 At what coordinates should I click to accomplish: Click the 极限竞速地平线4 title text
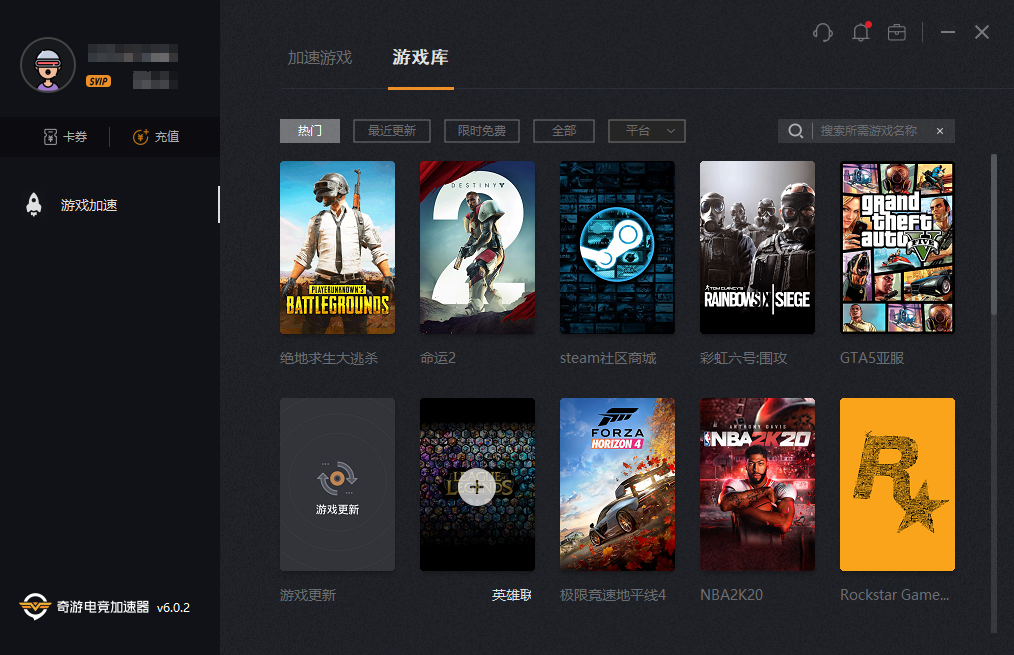click(613, 595)
